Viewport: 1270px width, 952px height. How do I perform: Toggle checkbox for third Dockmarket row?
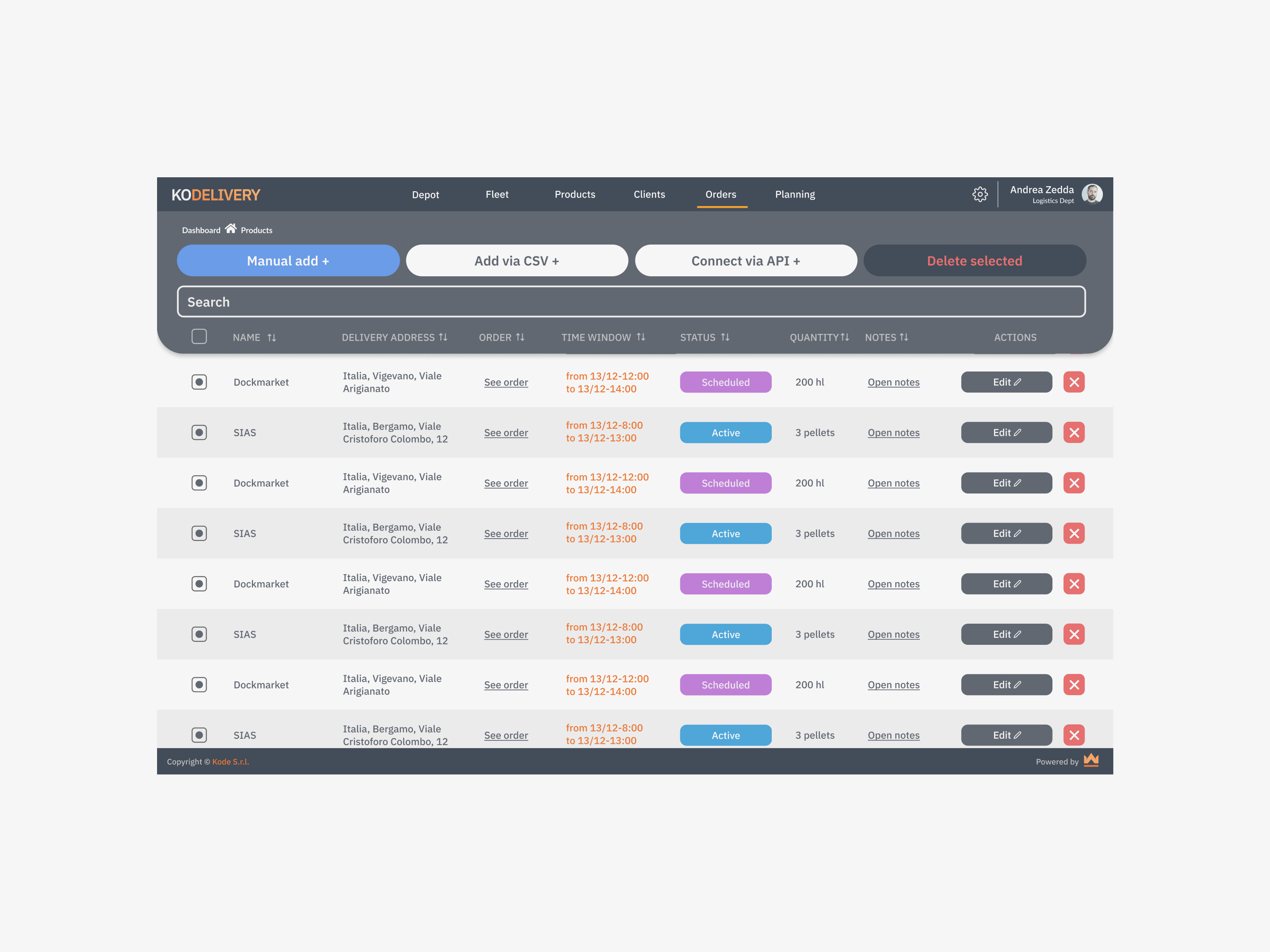tap(199, 584)
